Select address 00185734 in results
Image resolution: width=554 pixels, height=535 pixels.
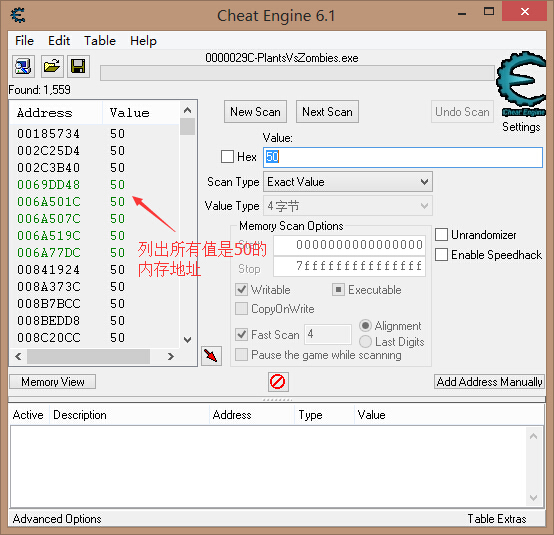(95, 134)
